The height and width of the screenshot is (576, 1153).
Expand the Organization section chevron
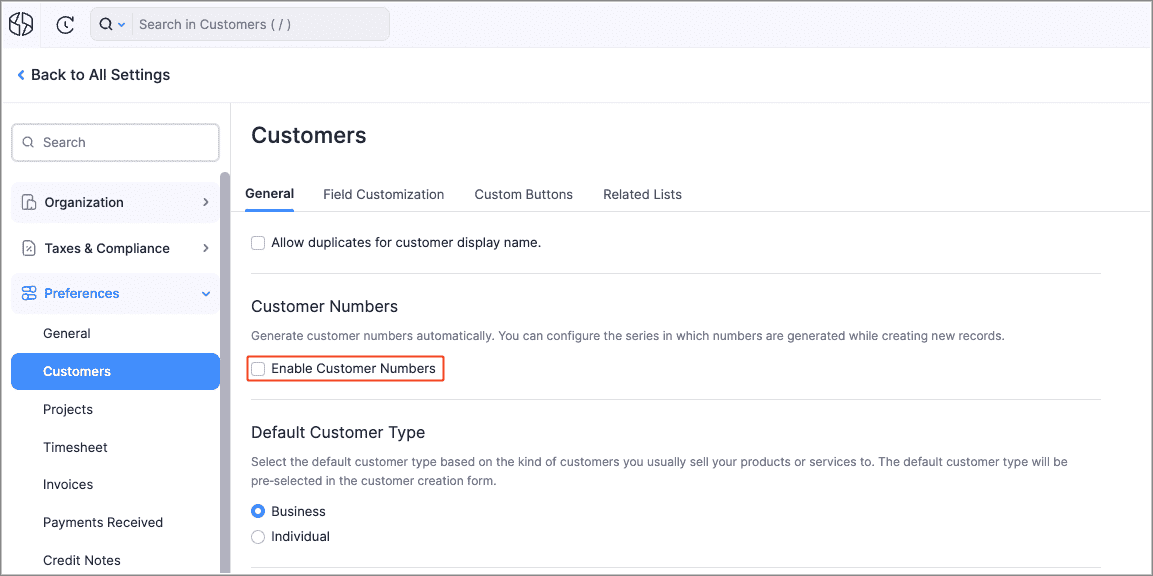(206, 202)
